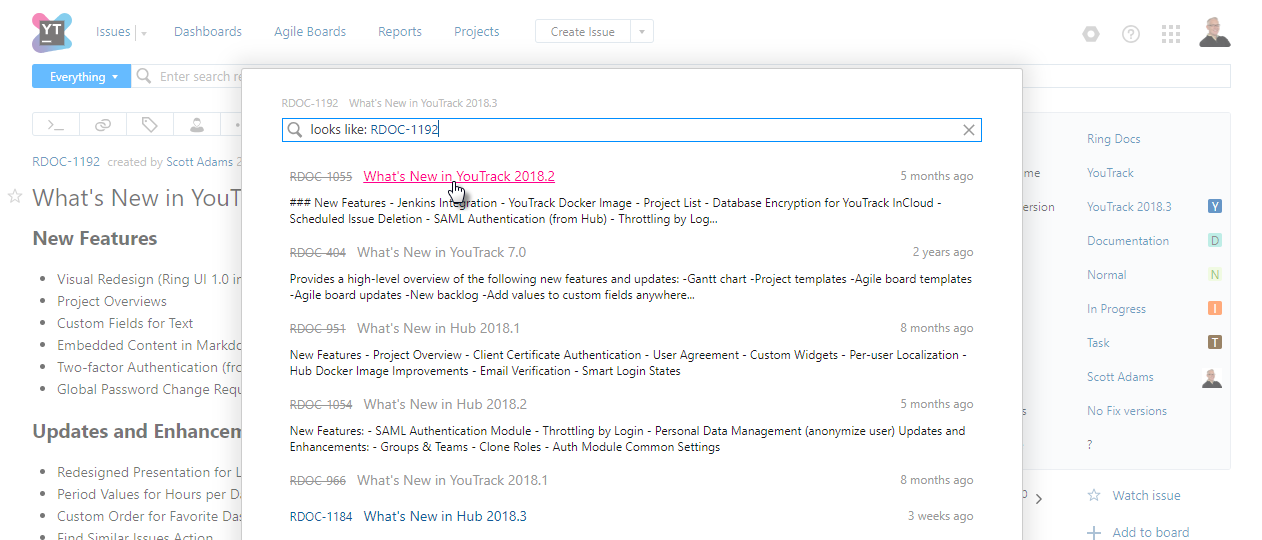Image resolution: width=1262 pixels, height=540 pixels.
Task: Click the RDOC-1192 issue ID link on the page
Action: [66, 161]
